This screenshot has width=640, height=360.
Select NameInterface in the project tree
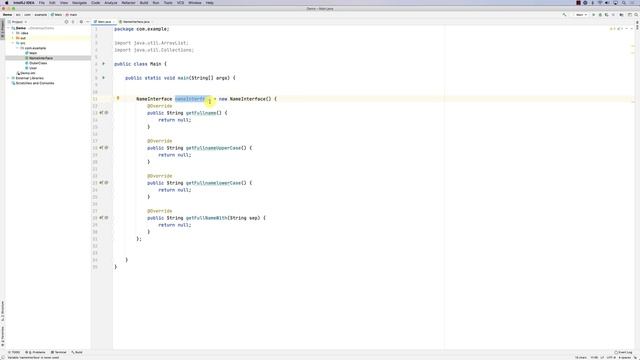pos(41,58)
